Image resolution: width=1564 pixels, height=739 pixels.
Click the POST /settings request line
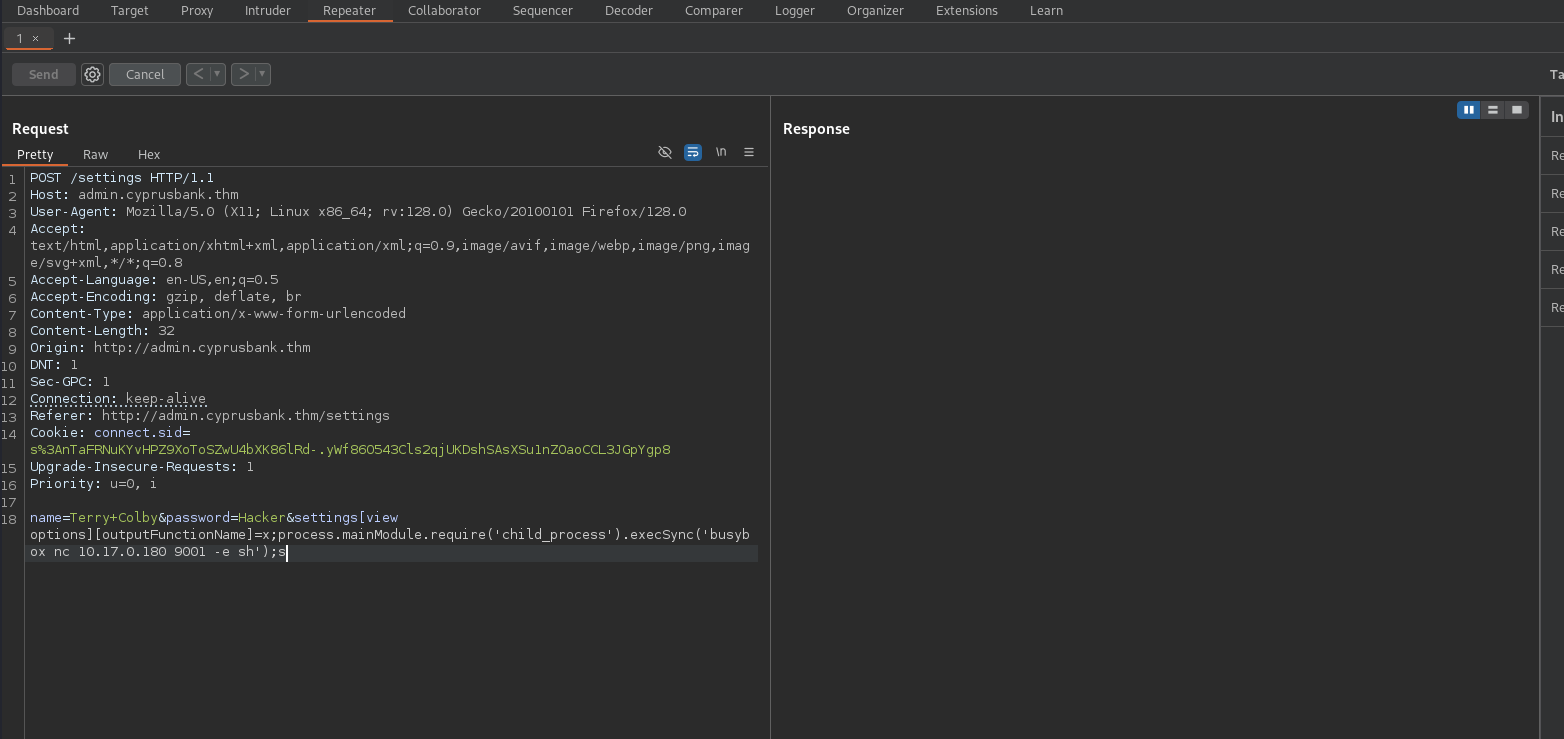tap(122, 178)
